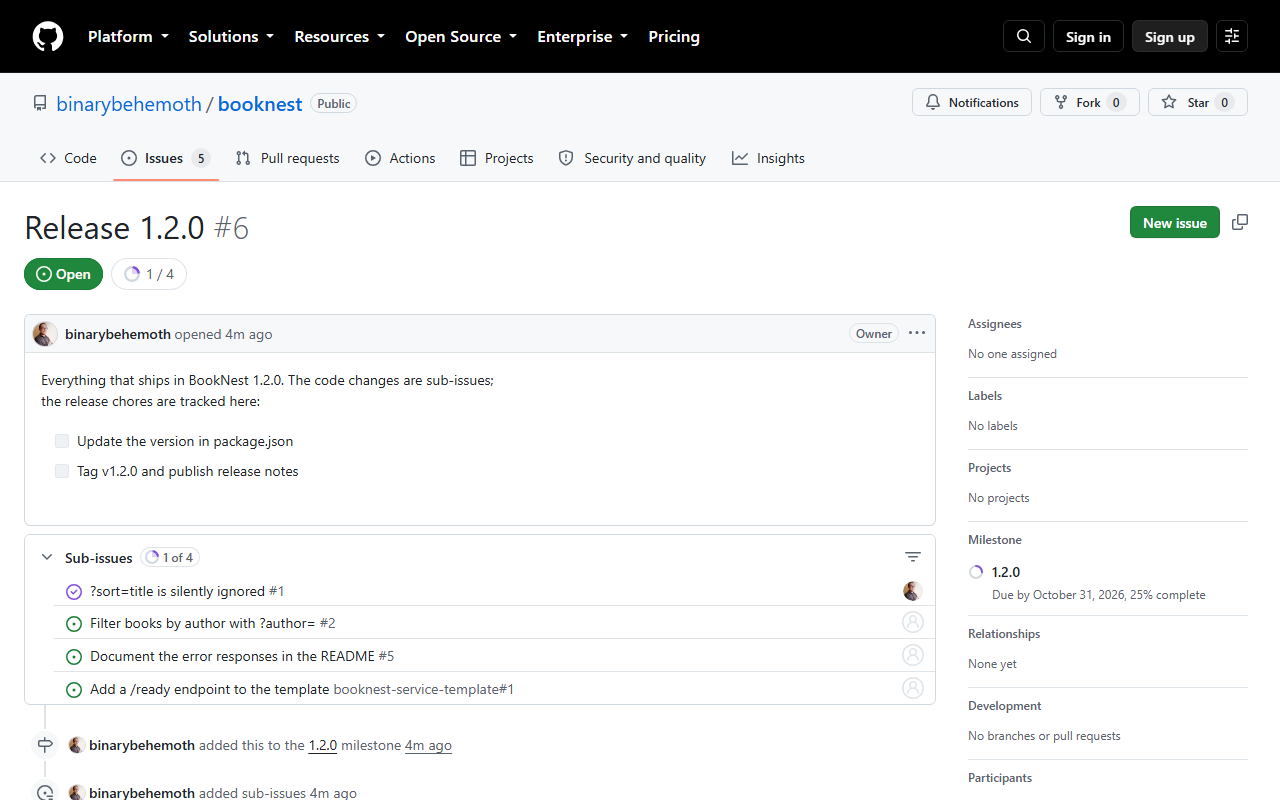Screen dimensions: 1280x800
Task: Open sub-issue 'Document the error responses in the README'
Action: click(232, 656)
